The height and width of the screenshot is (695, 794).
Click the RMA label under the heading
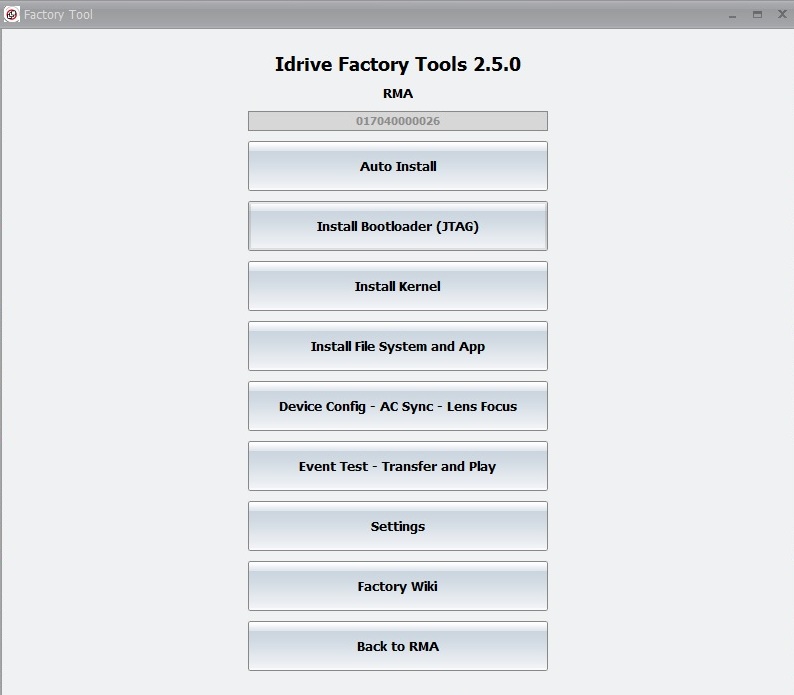click(x=398, y=94)
